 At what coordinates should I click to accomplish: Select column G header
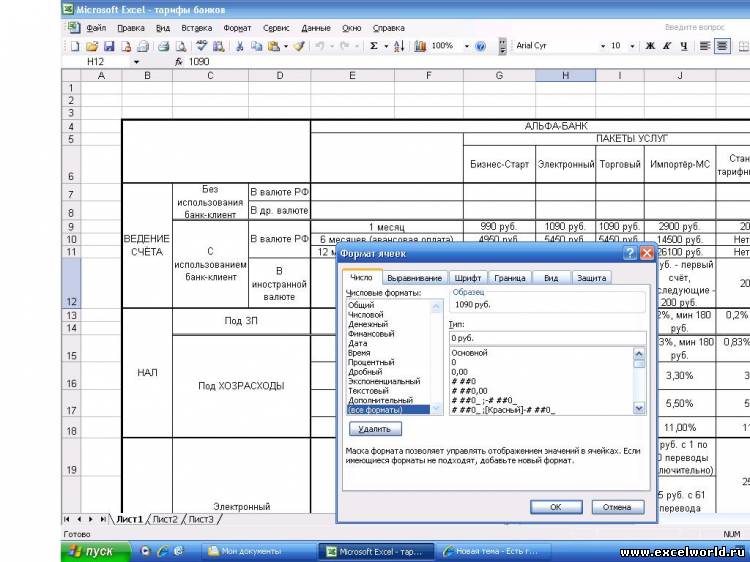pos(499,76)
